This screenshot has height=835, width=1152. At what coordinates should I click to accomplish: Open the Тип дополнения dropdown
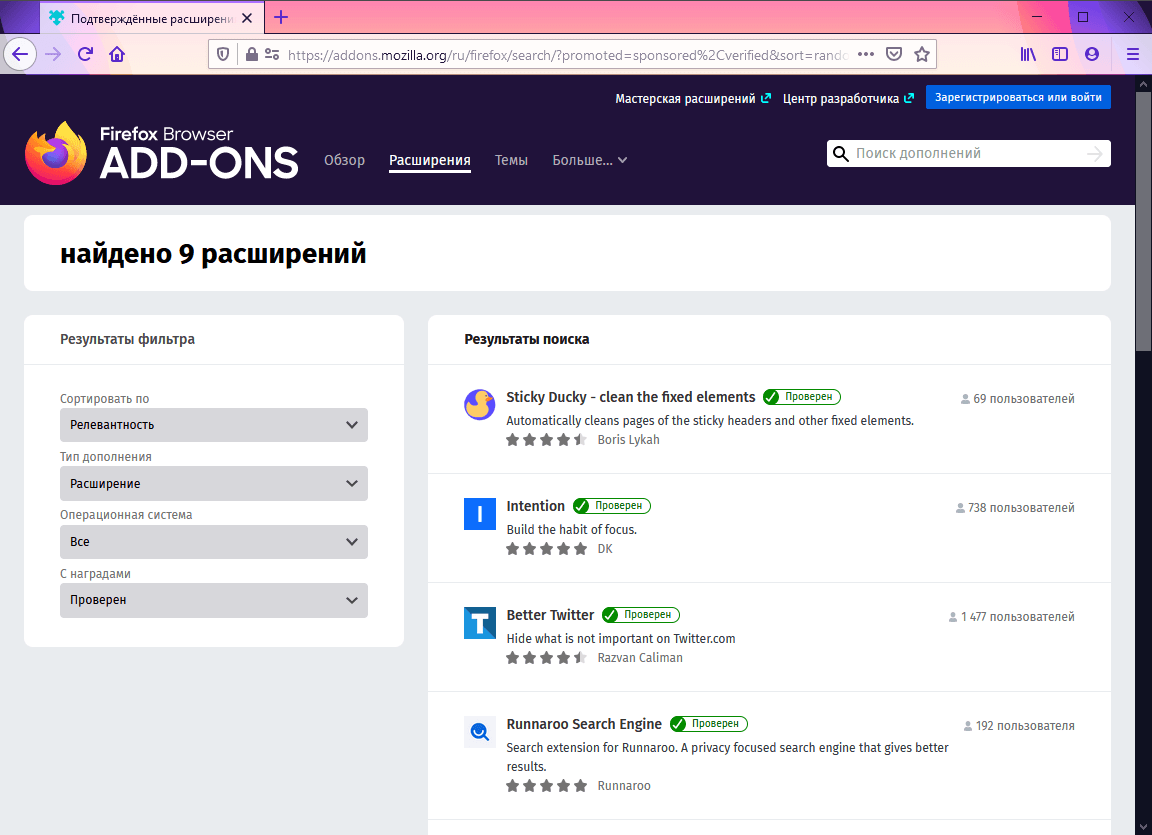click(214, 484)
